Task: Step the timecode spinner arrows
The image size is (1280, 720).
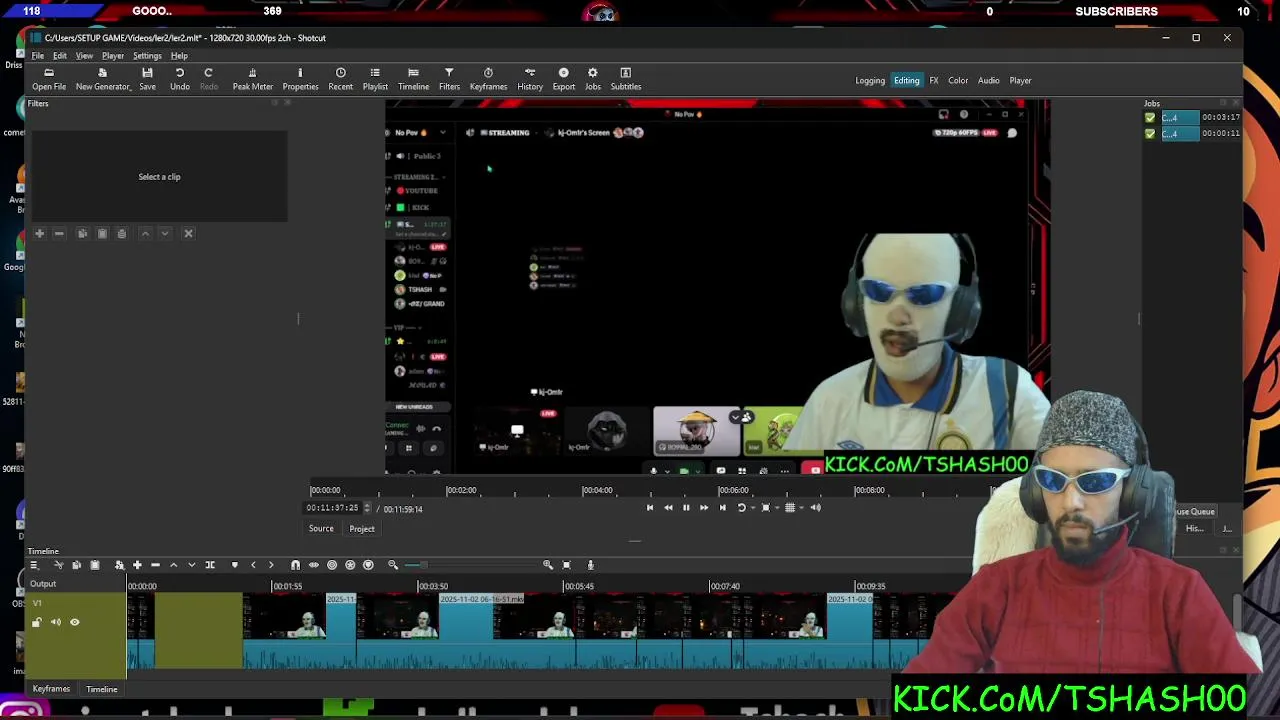Action: [367, 508]
